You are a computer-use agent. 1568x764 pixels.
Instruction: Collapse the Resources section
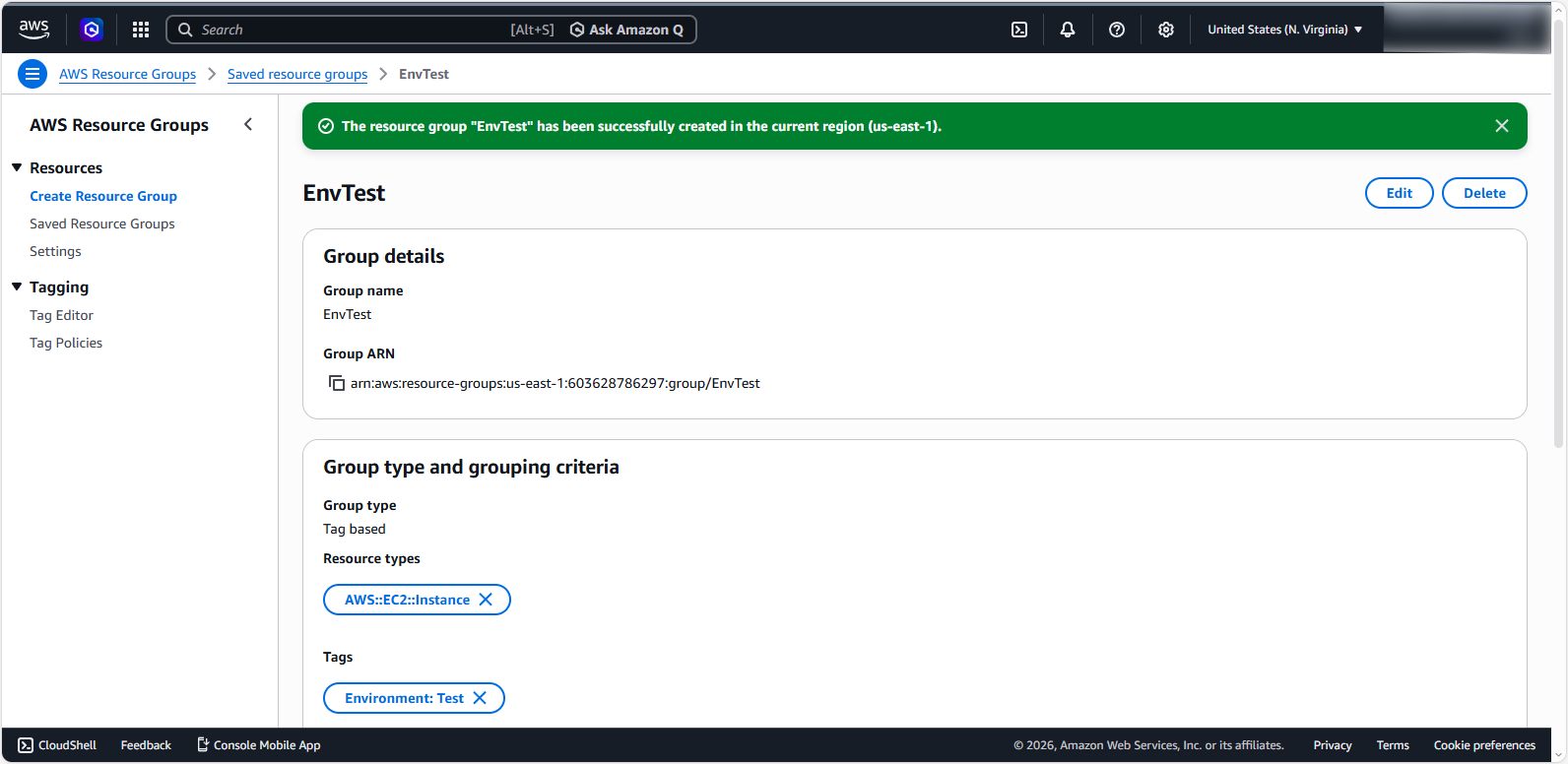click(x=17, y=167)
